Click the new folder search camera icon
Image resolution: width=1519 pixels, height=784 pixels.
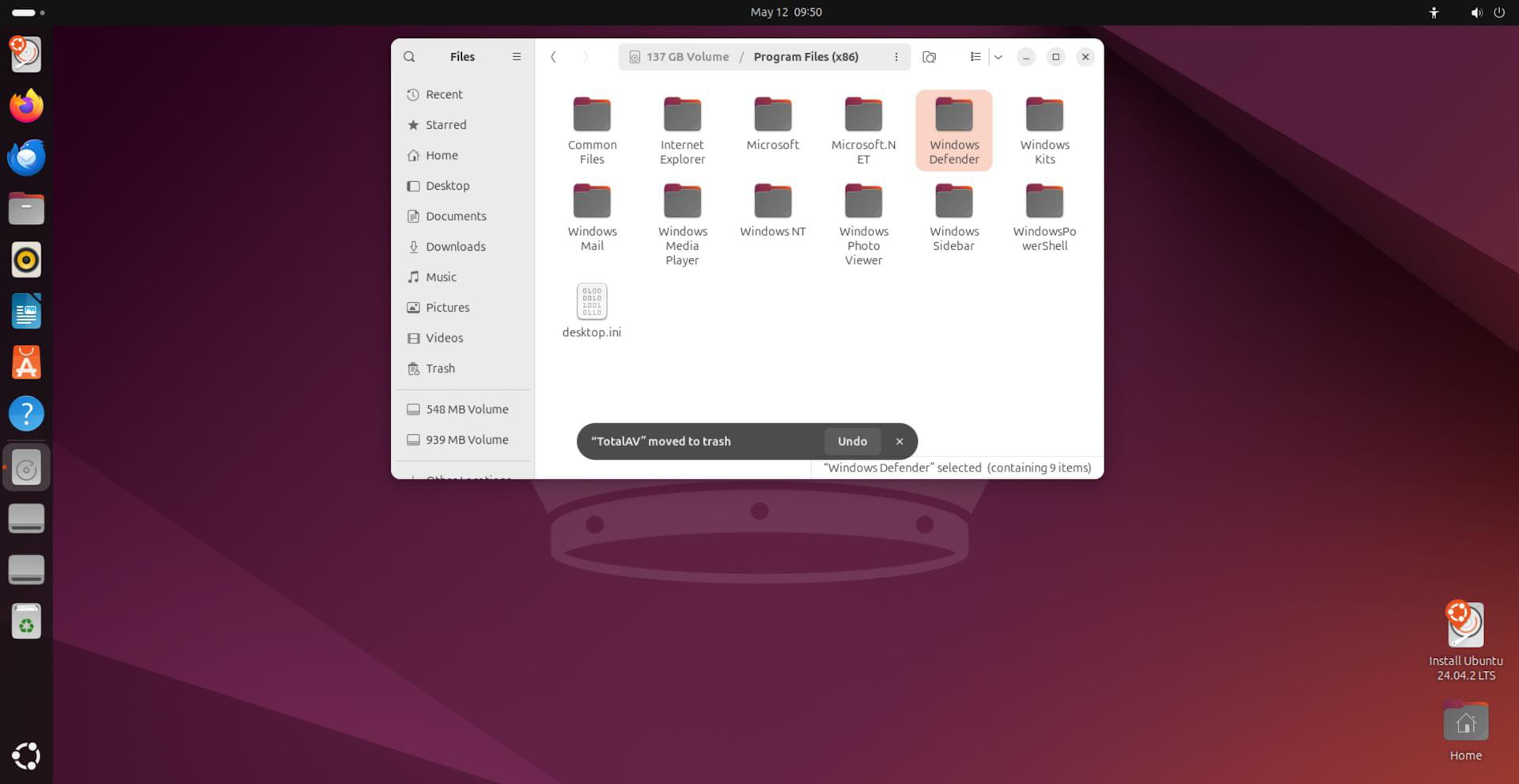[930, 57]
